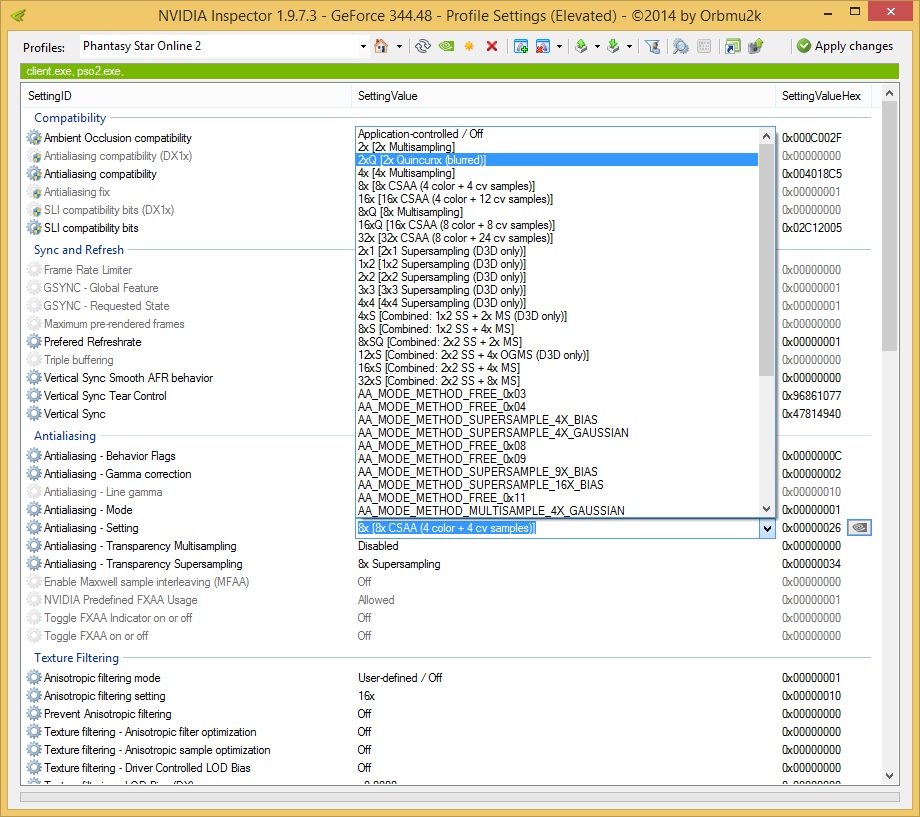The image size is (920, 817).
Task: Select AA_MODE_METHOD_MULTISAMPLE_4X_GAUSSIAN entry
Action: pos(557,511)
